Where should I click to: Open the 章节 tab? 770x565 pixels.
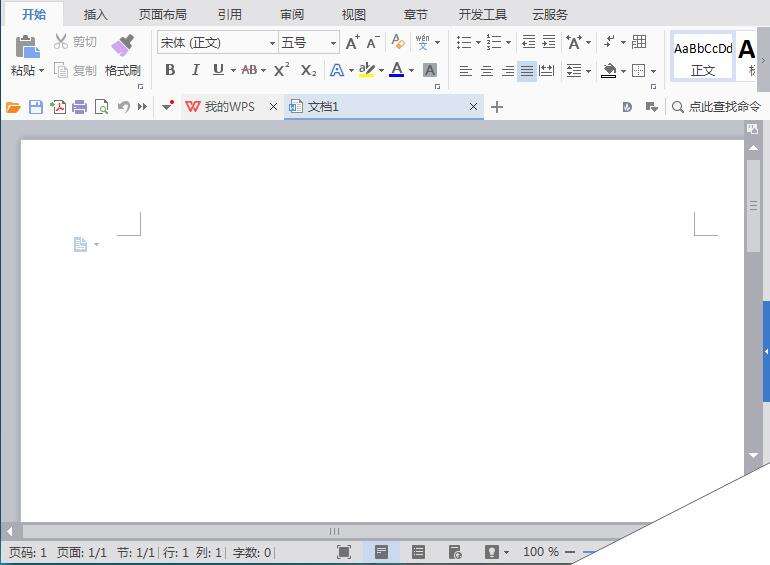click(415, 15)
